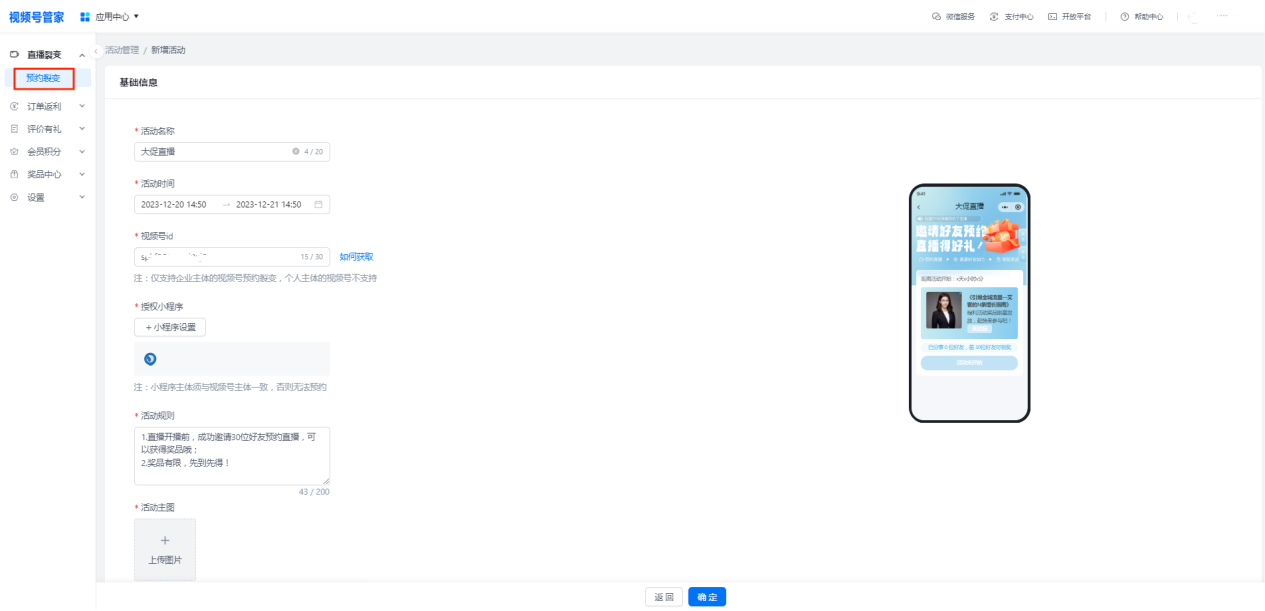Expand the 会员积分 sidebar menu
The image size is (1265, 611).
pyautogui.click(x=82, y=151)
